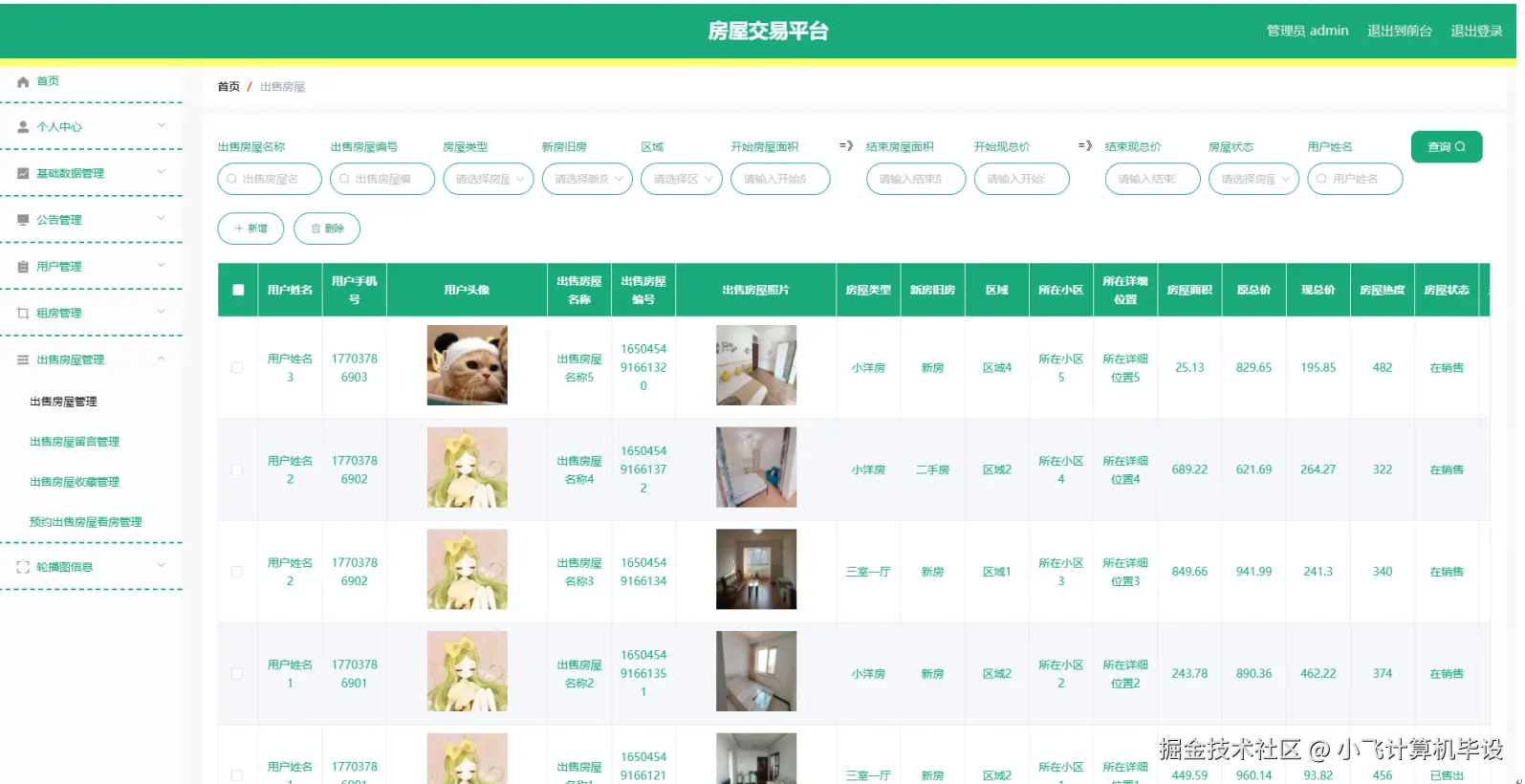Open the cat avatar of 用户姓名3
The image size is (1525, 784).
click(468, 365)
